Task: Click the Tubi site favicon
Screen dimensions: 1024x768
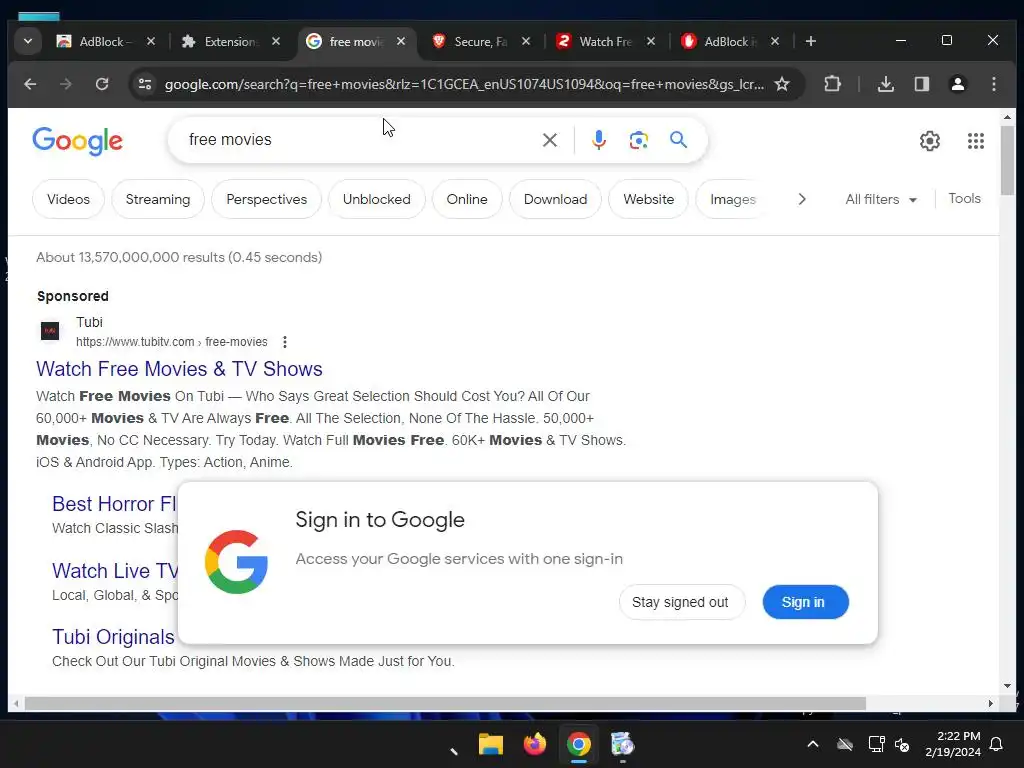Action: click(50, 331)
